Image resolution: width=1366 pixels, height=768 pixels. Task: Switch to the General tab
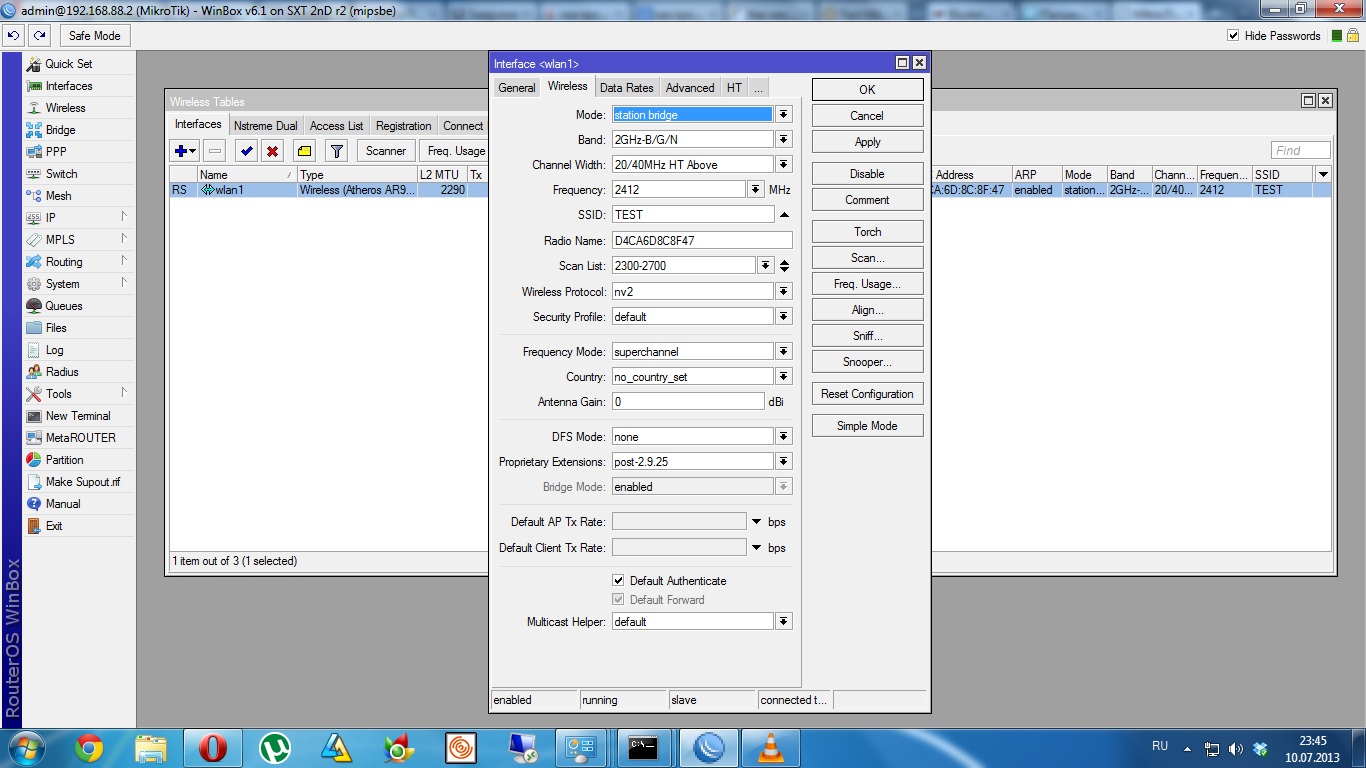tap(517, 88)
